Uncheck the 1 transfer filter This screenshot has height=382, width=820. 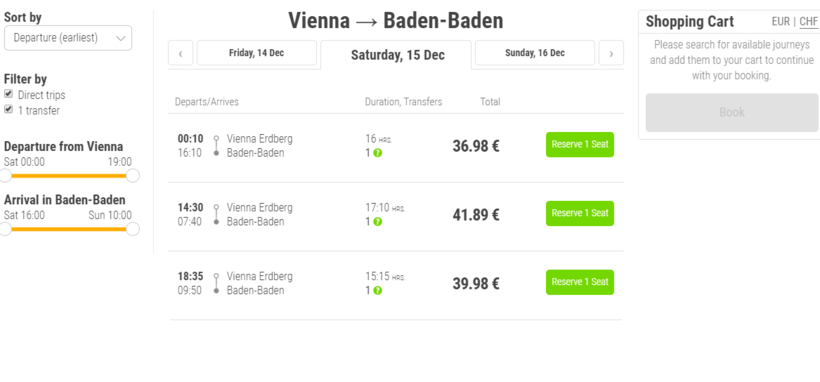click(8, 109)
